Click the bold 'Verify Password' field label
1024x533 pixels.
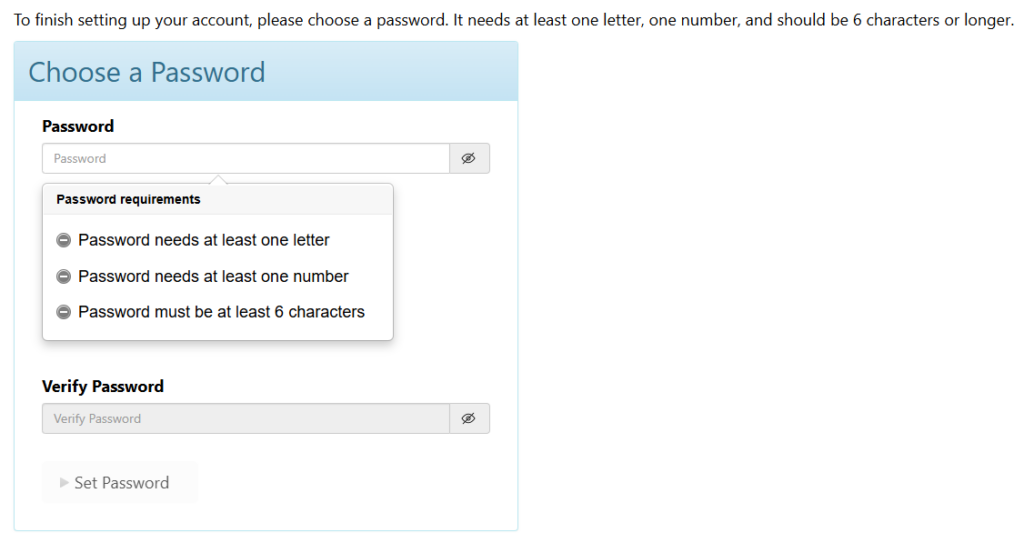pyautogui.click(x=103, y=386)
